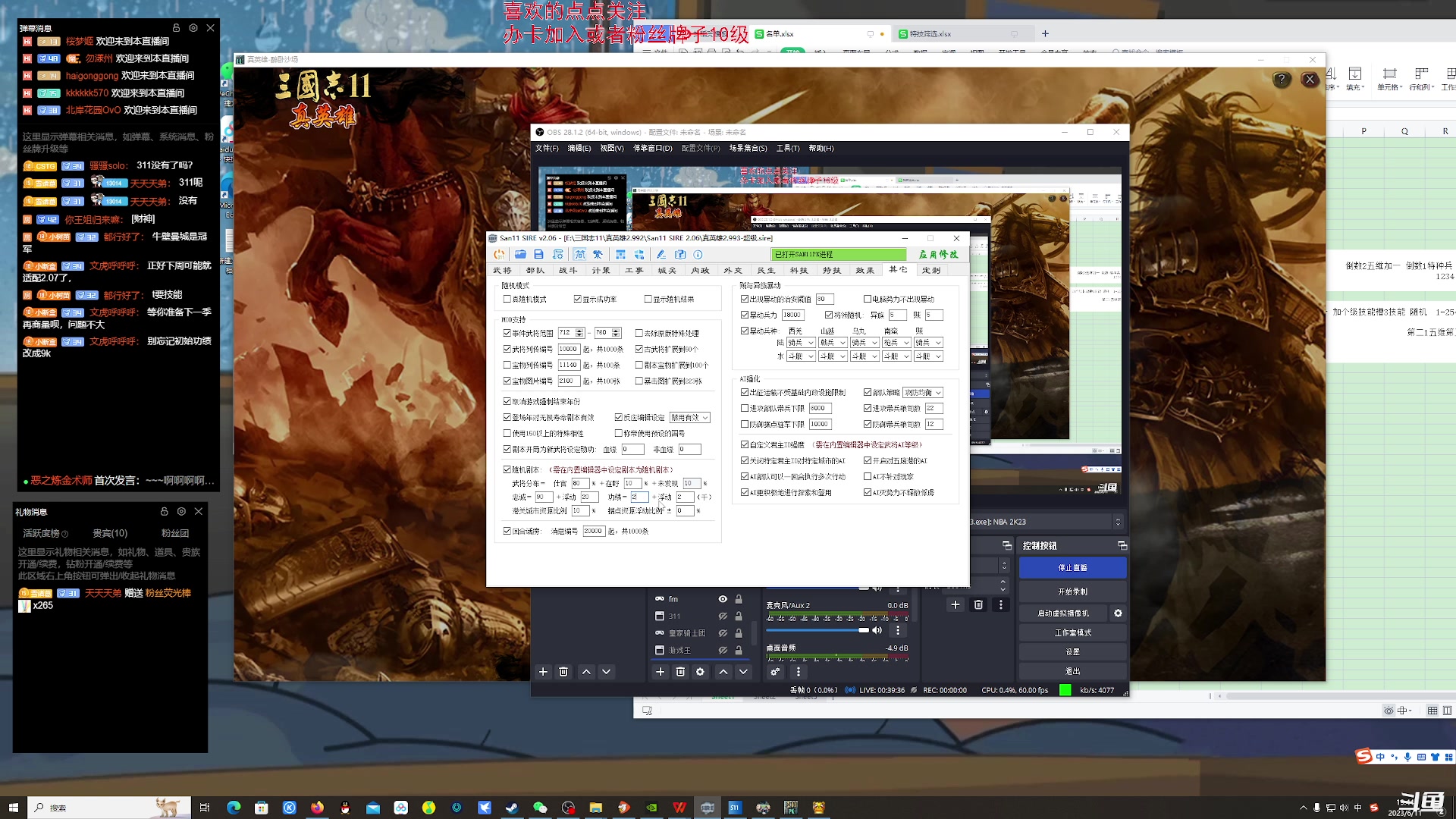
Task: Open Firefox from the taskbar
Action: point(317,808)
